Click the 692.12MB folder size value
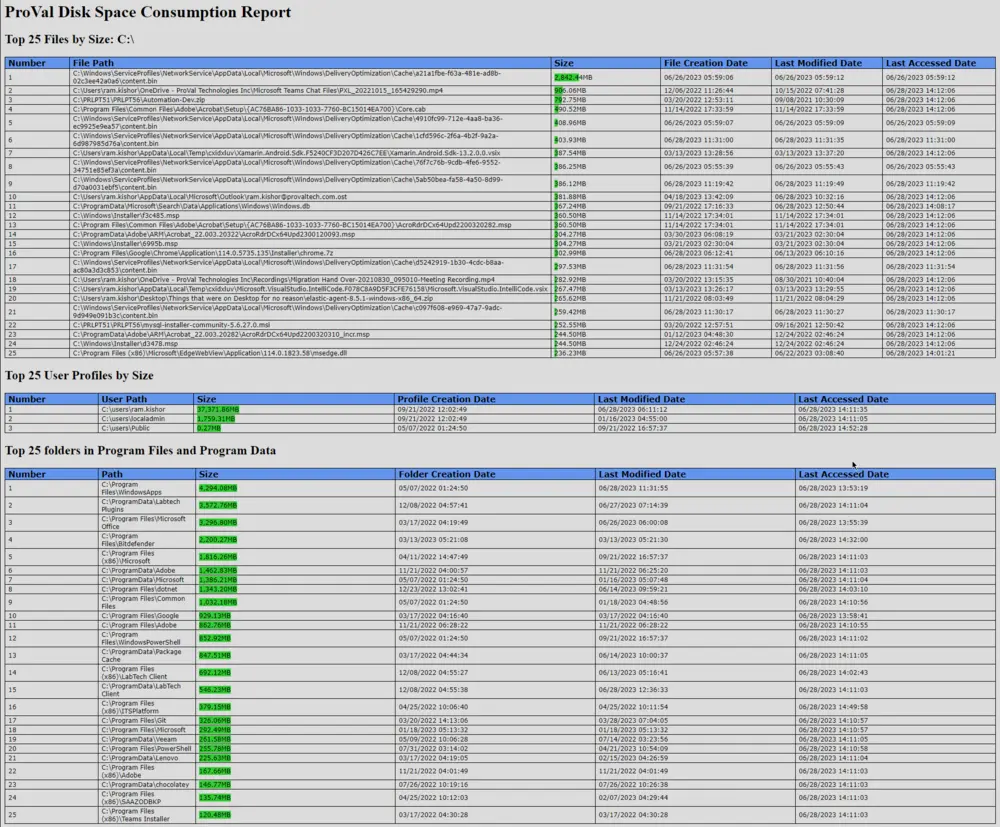The width and height of the screenshot is (1000, 827). (x=214, y=673)
